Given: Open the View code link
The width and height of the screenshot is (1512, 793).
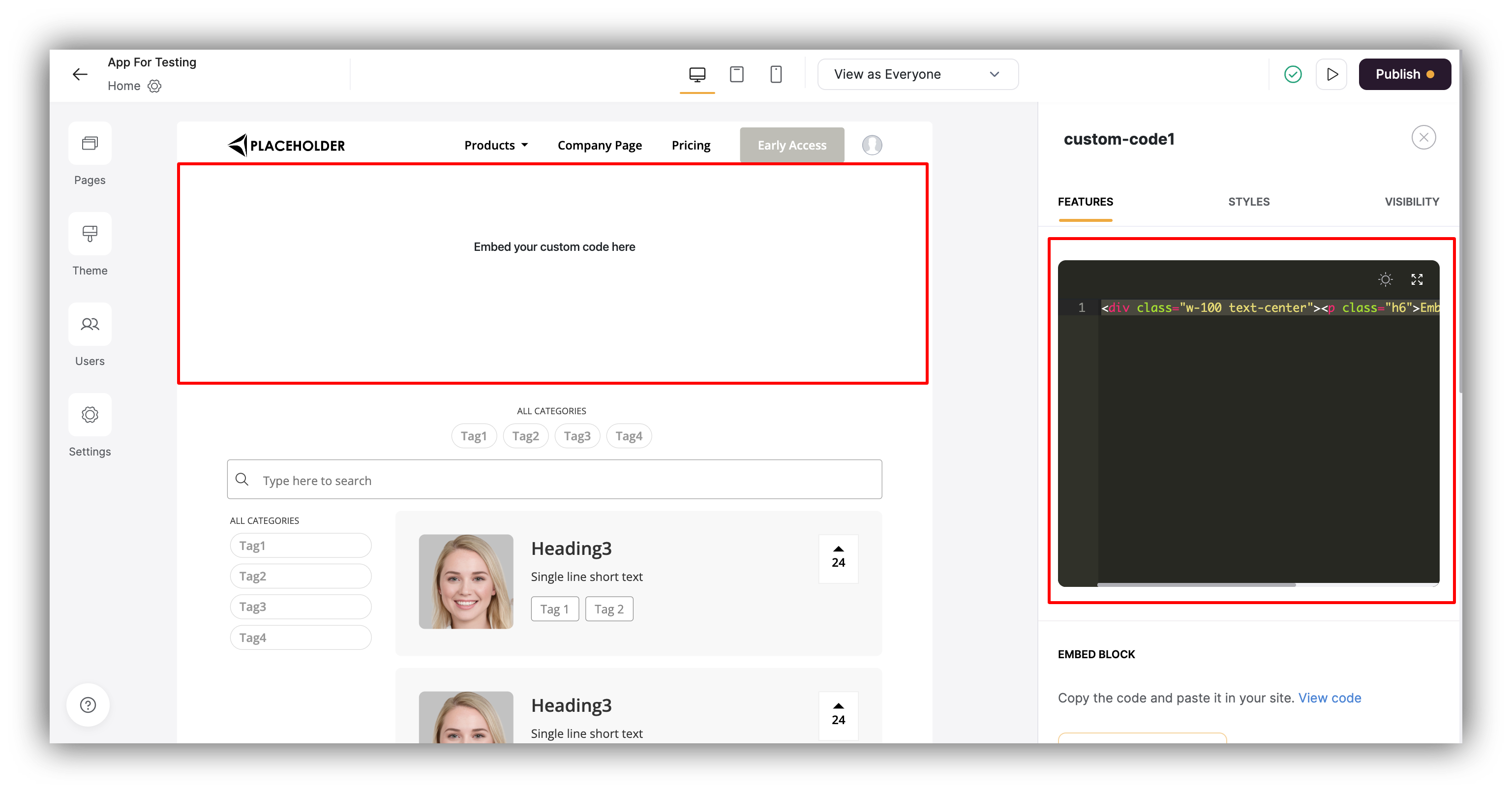Looking at the screenshot, I should click(1330, 698).
